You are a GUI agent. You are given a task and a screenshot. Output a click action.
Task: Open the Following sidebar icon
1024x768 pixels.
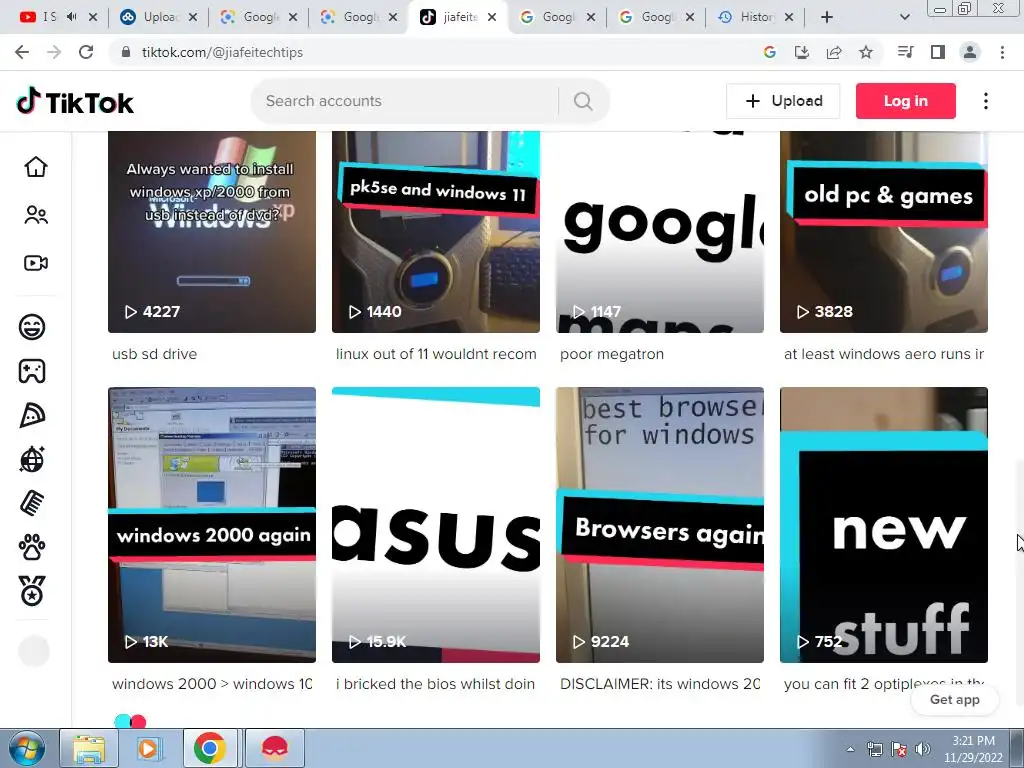36,215
